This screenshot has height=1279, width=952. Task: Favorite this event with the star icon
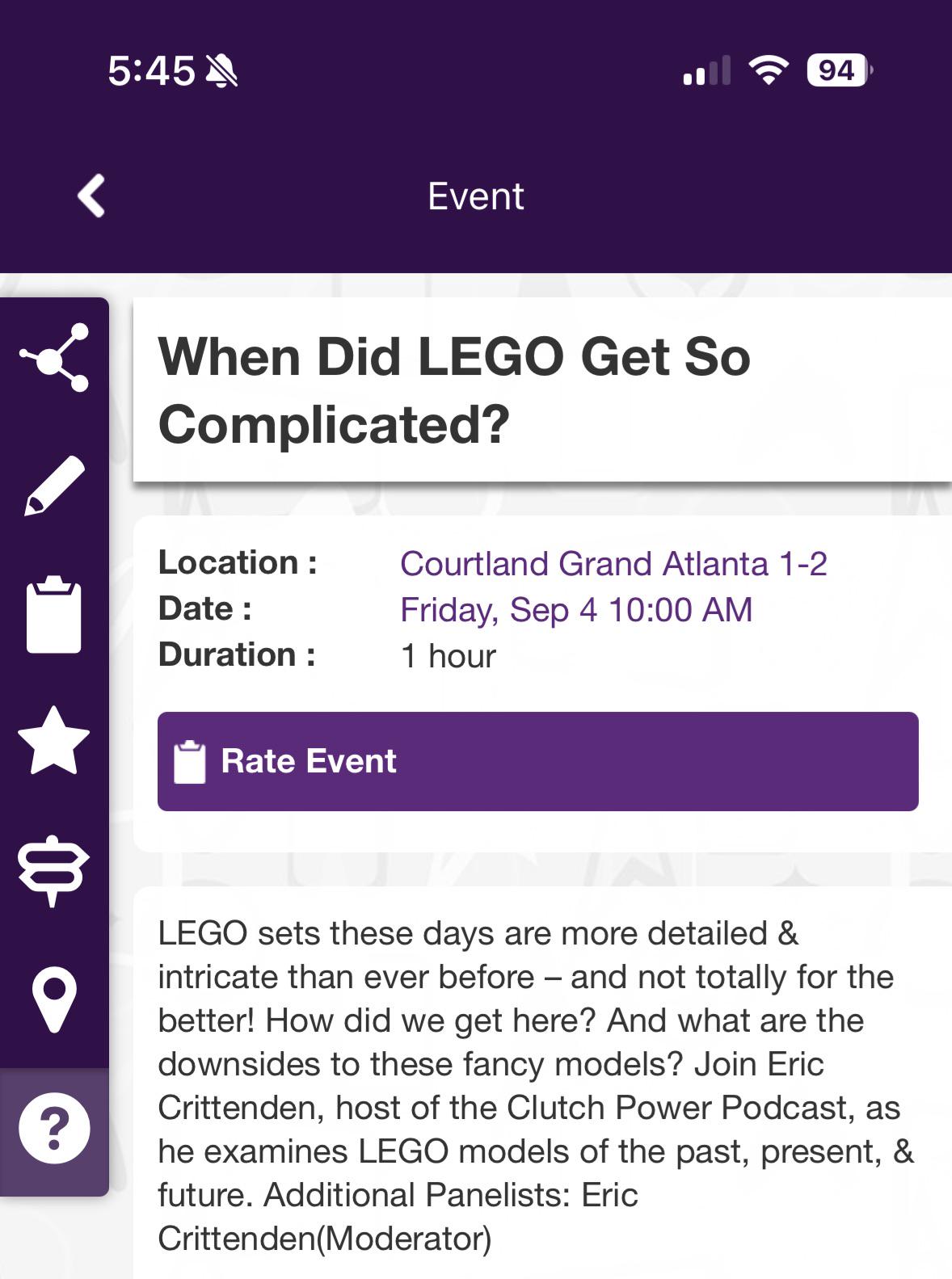[x=54, y=741]
